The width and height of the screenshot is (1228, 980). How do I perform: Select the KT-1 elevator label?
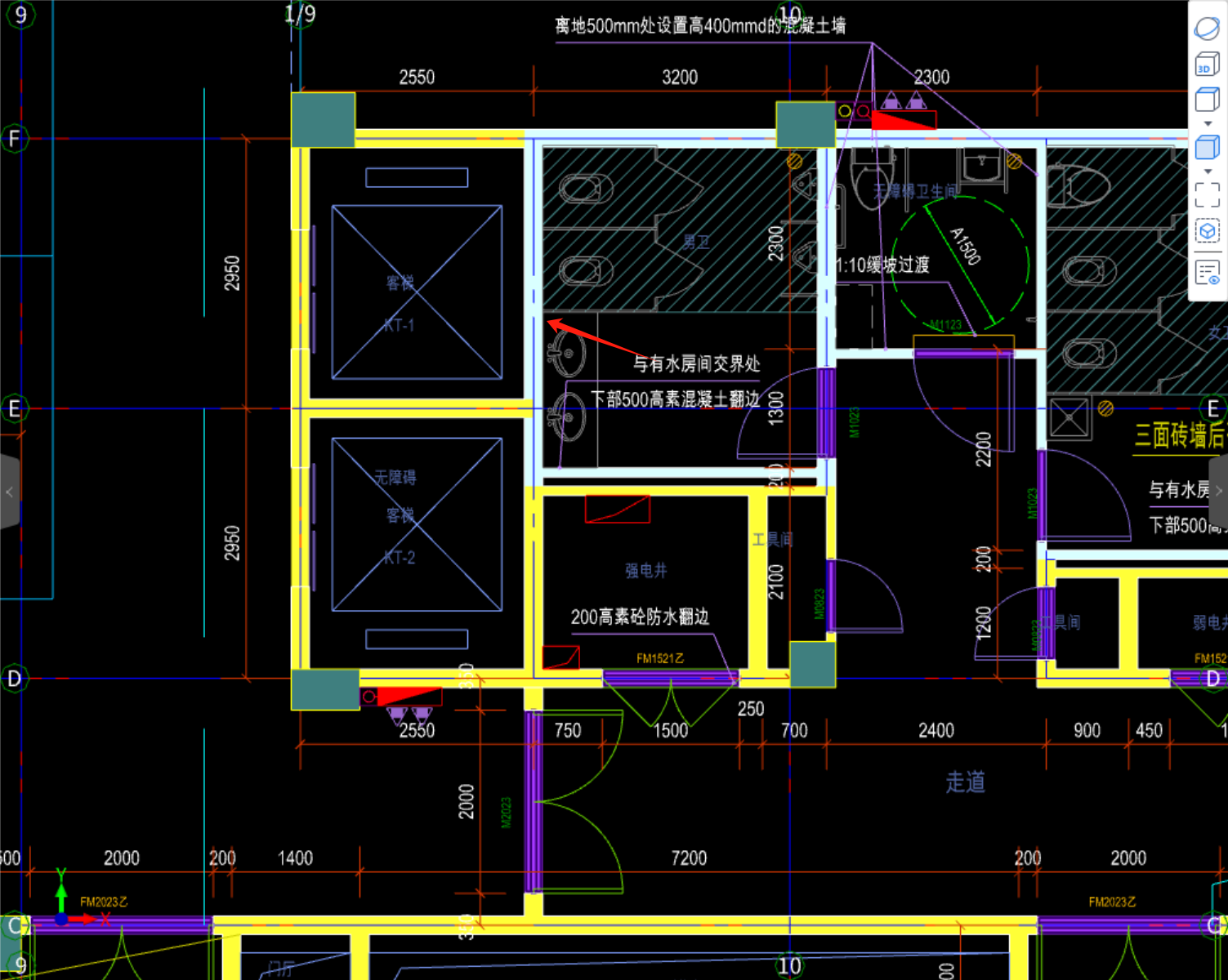(399, 325)
